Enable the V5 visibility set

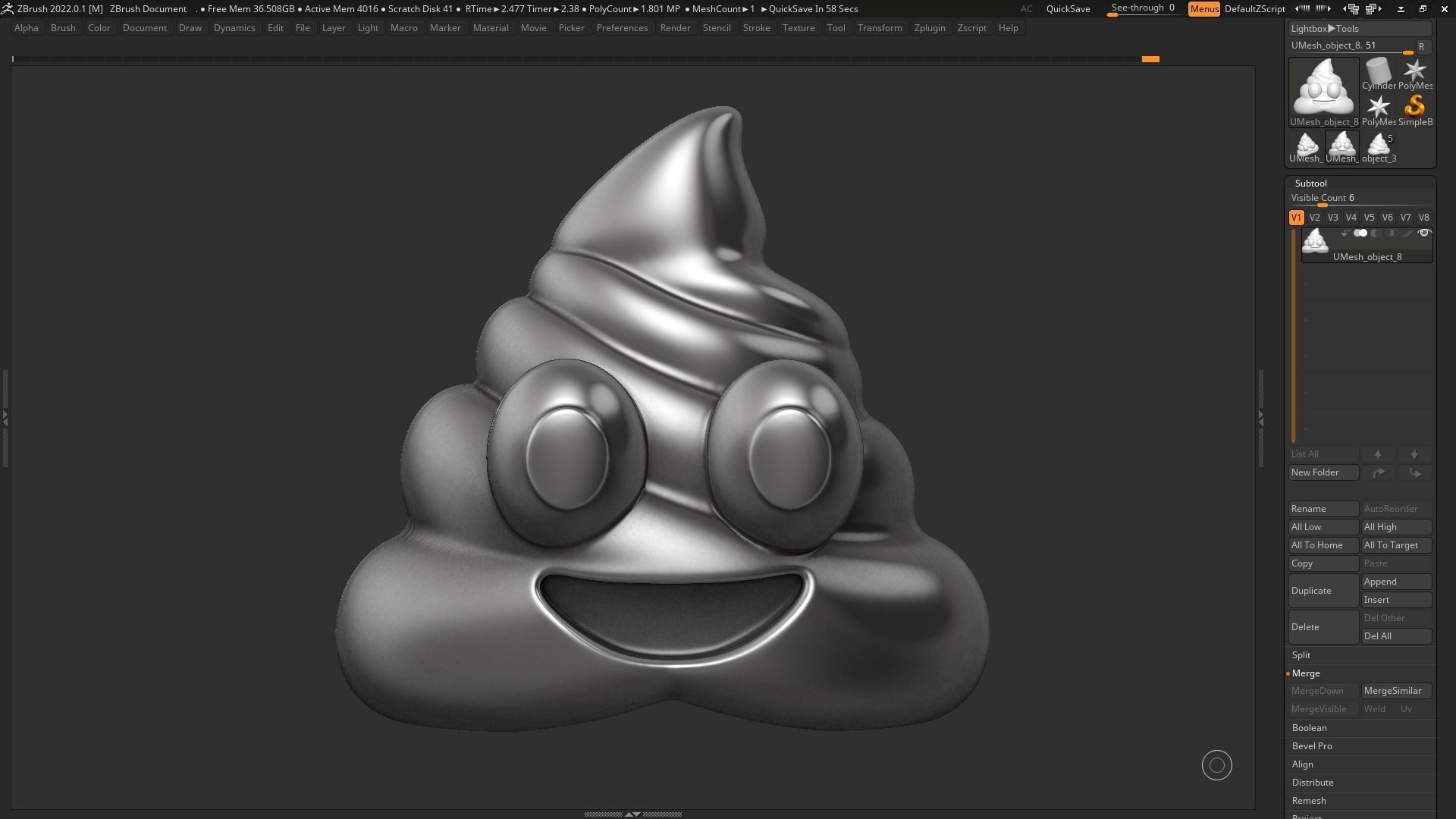[x=1369, y=218]
